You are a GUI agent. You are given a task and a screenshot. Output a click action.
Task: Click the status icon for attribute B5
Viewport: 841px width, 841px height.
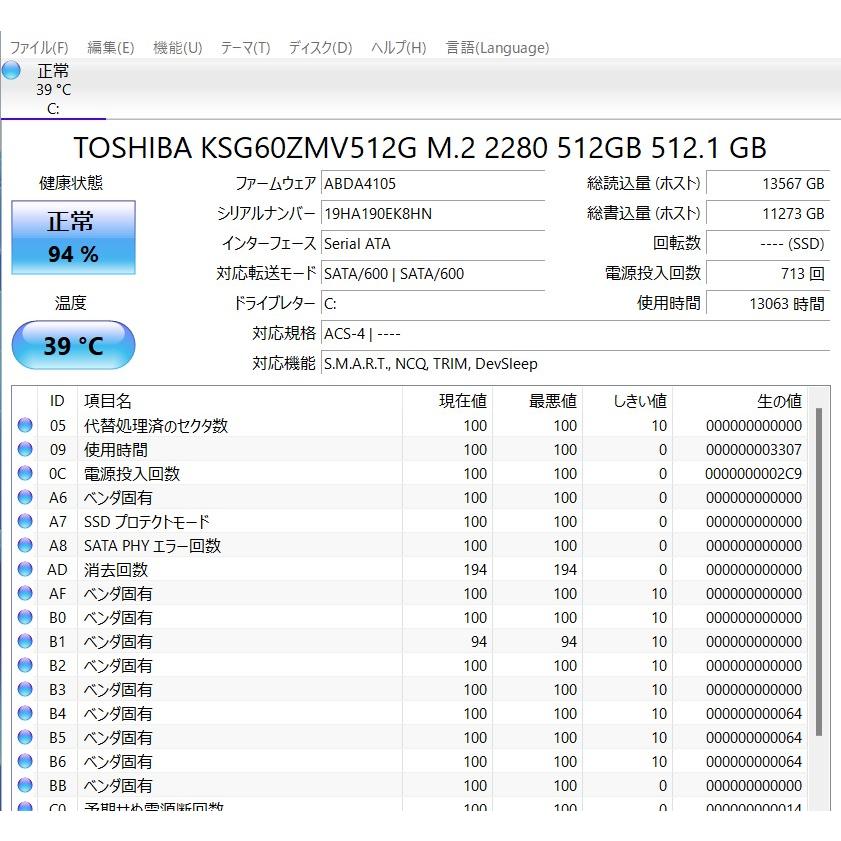tap(25, 737)
